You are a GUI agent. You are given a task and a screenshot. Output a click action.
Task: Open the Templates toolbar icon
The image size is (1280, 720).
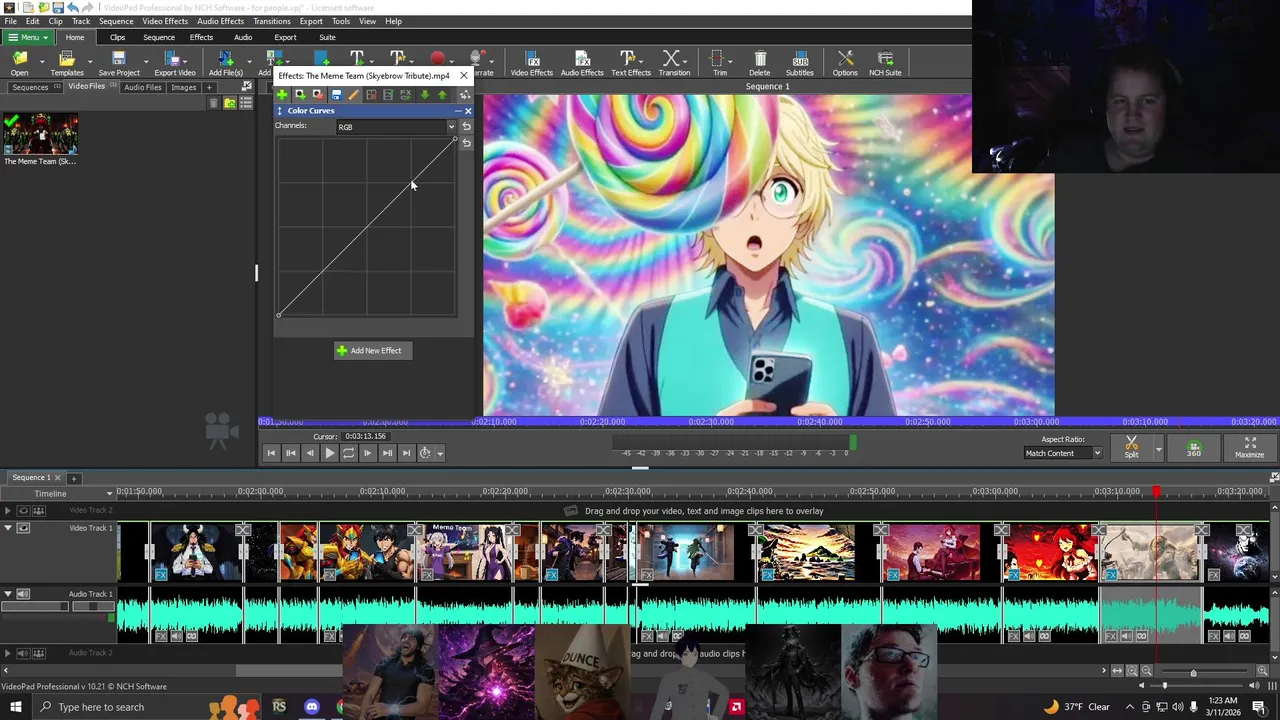pyautogui.click(x=67, y=63)
